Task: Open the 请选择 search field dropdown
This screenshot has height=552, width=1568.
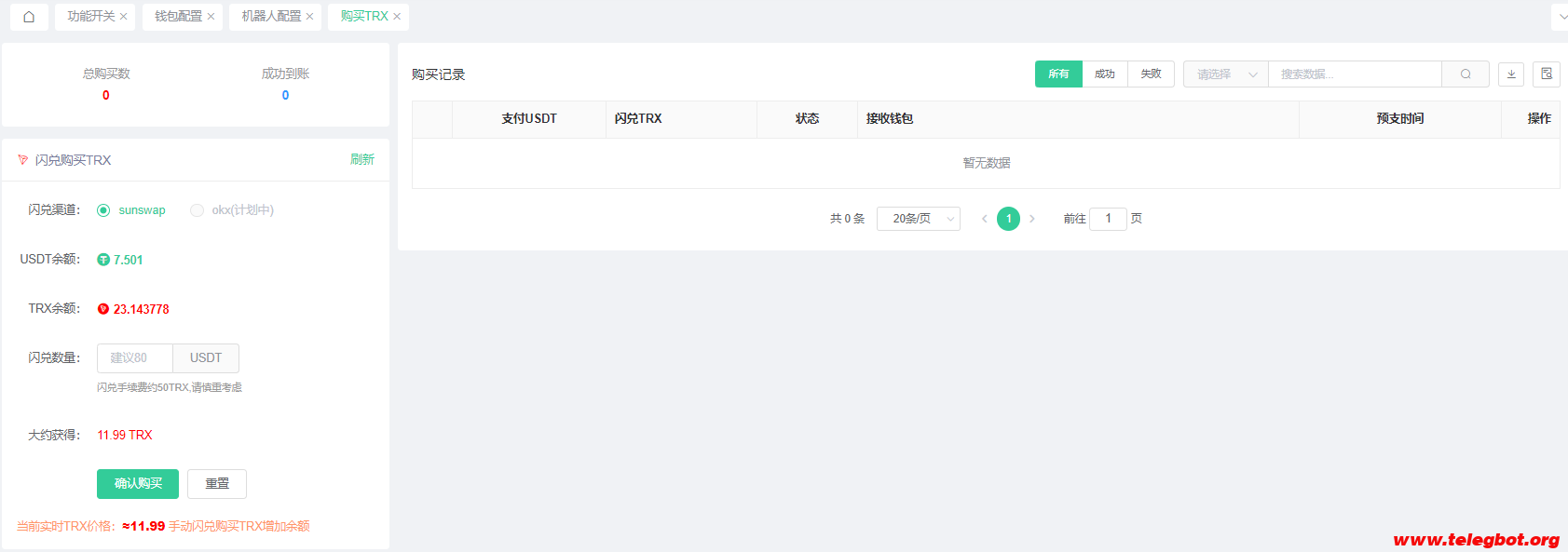Action: [1226, 74]
